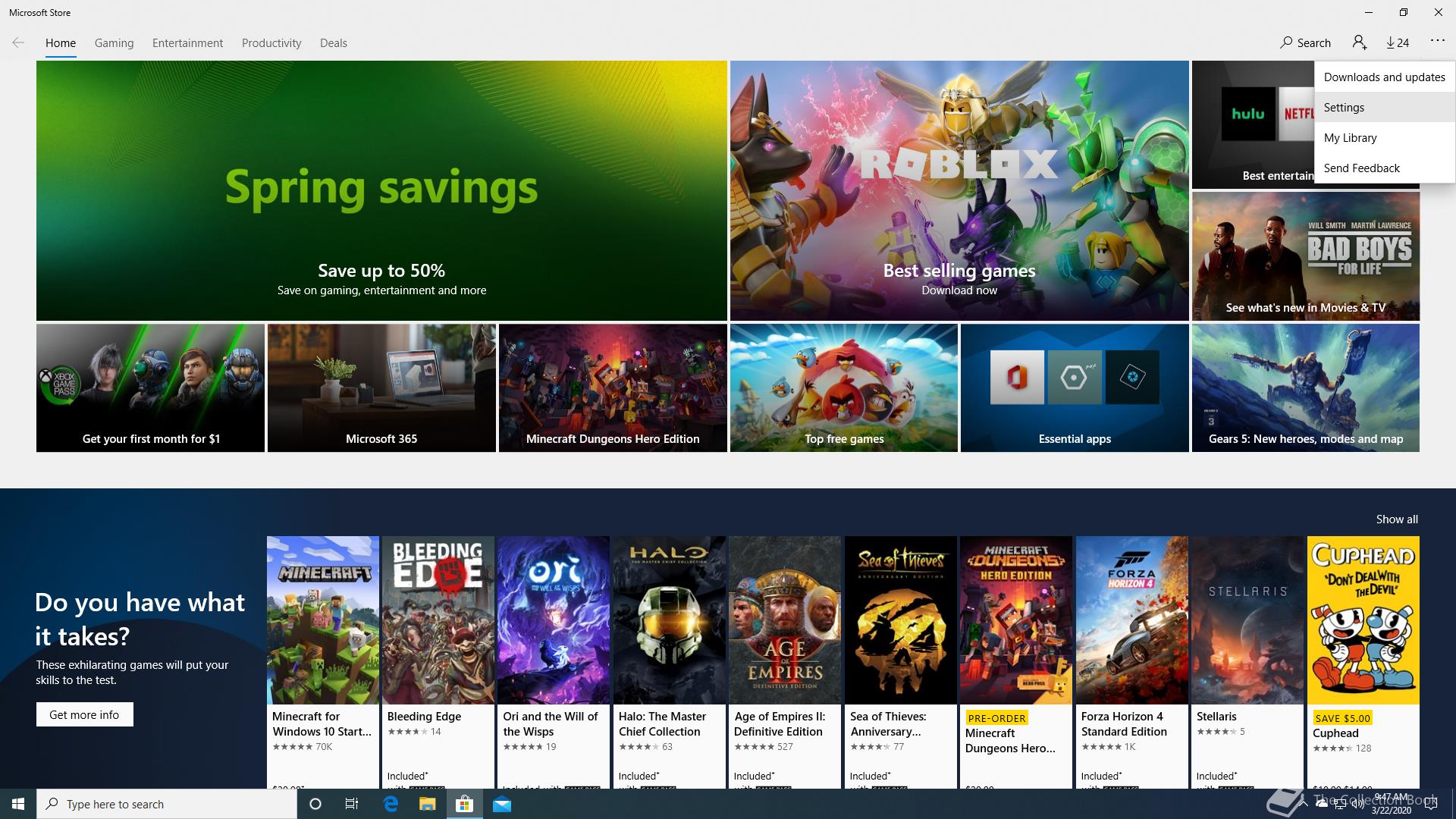Switch to the Home tab
Image resolution: width=1456 pixels, height=819 pixels.
tap(61, 43)
